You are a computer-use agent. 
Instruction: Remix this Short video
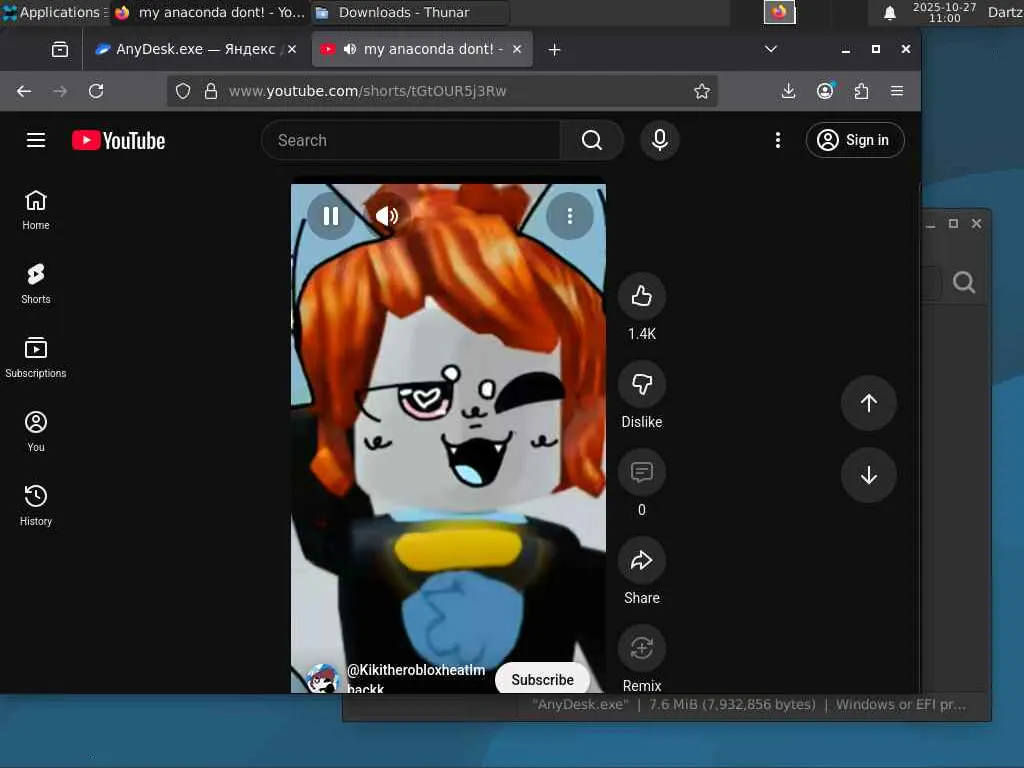pos(642,648)
